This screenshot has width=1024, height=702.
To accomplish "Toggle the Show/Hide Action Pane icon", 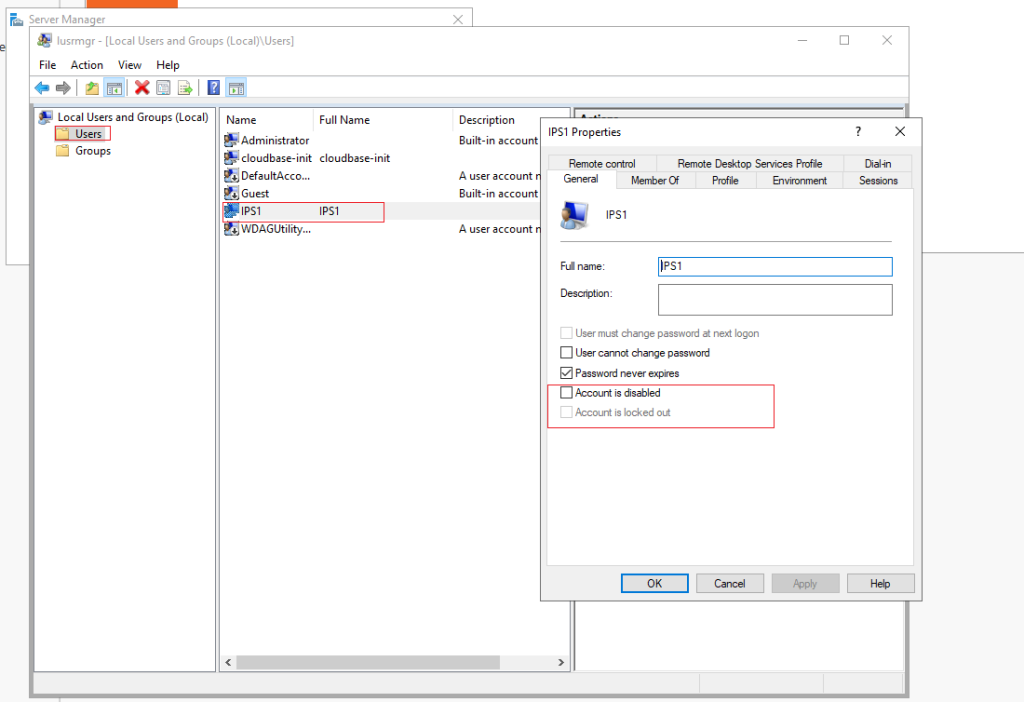I will 235,87.
